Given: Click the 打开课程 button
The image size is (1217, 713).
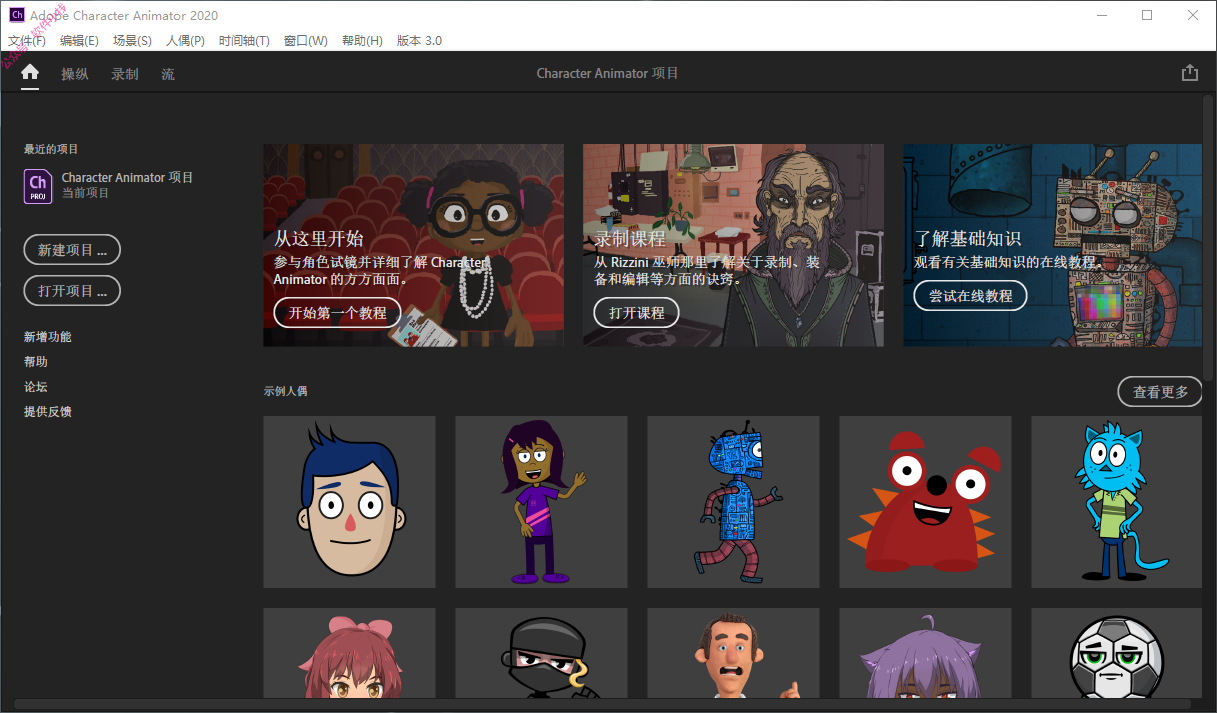Looking at the screenshot, I should tap(637, 313).
